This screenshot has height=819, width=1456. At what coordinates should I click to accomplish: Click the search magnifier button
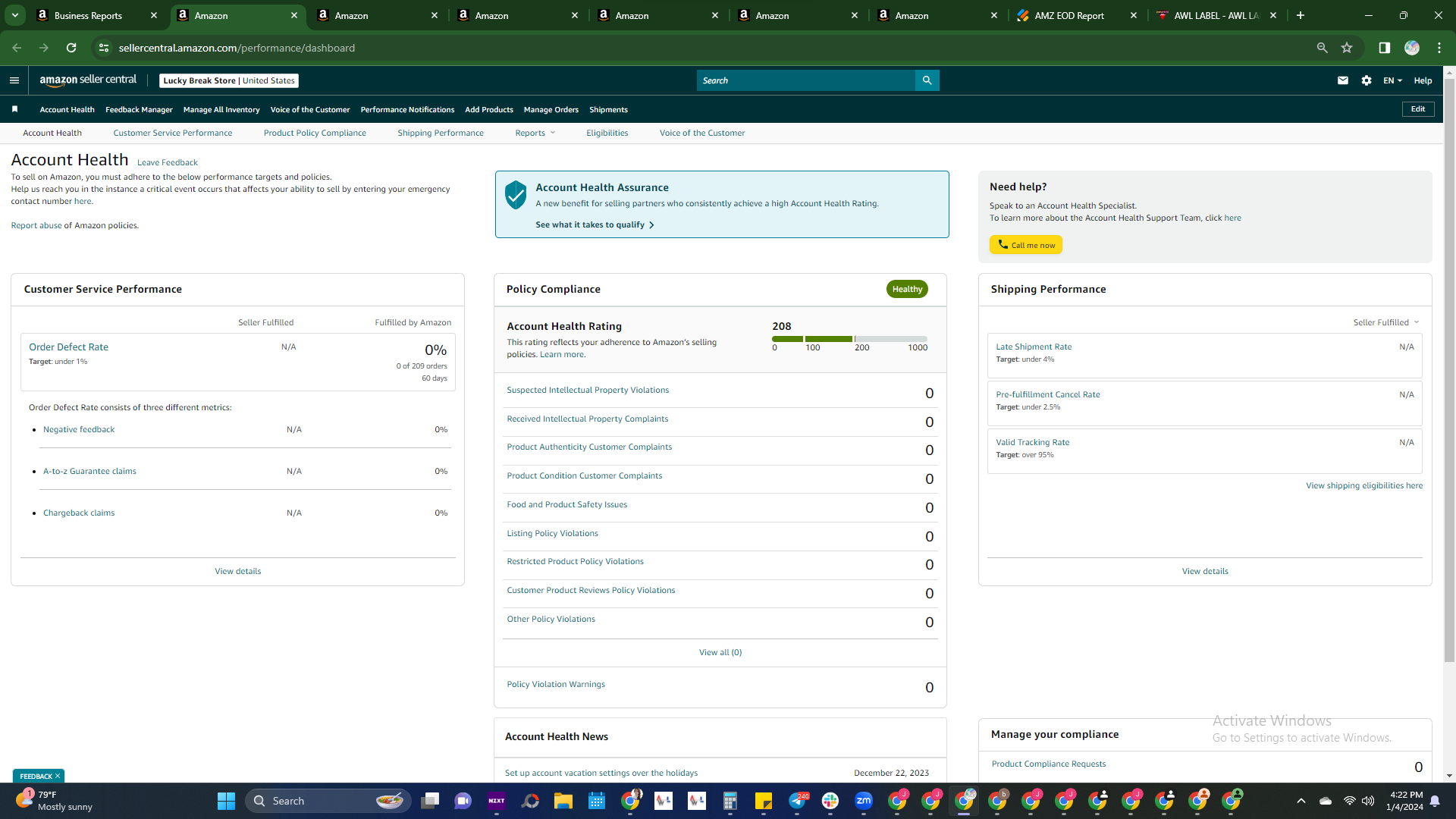(x=927, y=80)
